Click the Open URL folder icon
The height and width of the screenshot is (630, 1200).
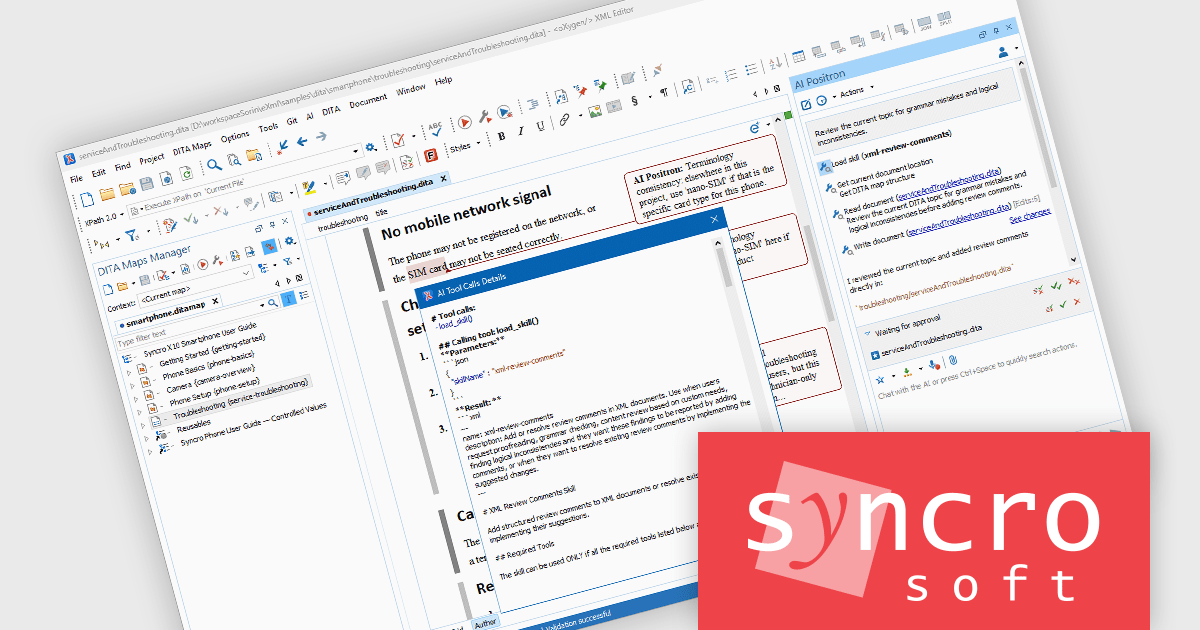126,188
